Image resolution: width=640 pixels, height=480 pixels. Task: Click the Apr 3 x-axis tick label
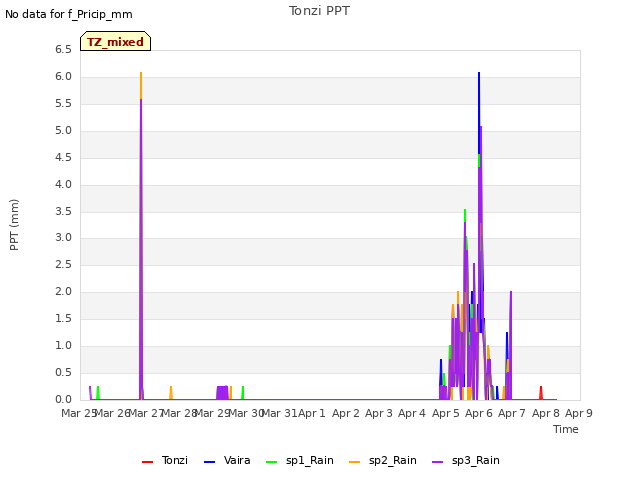click(x=379, y=413)
